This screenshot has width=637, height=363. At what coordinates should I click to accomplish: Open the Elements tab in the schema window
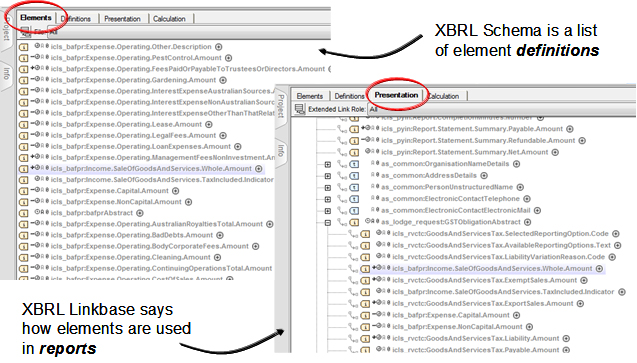[x=36, y=18]
